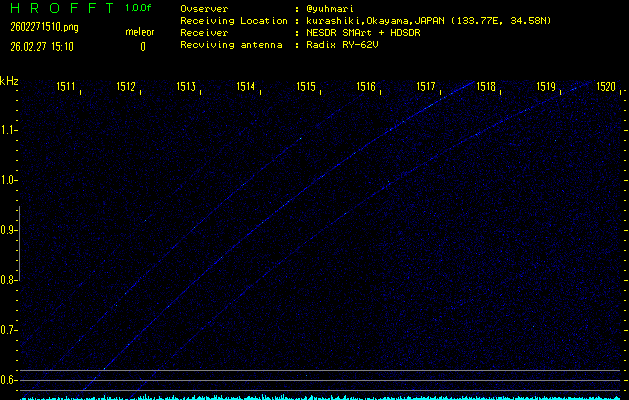Click the 0.8 frequency tick label

click(x=9, y=280)
